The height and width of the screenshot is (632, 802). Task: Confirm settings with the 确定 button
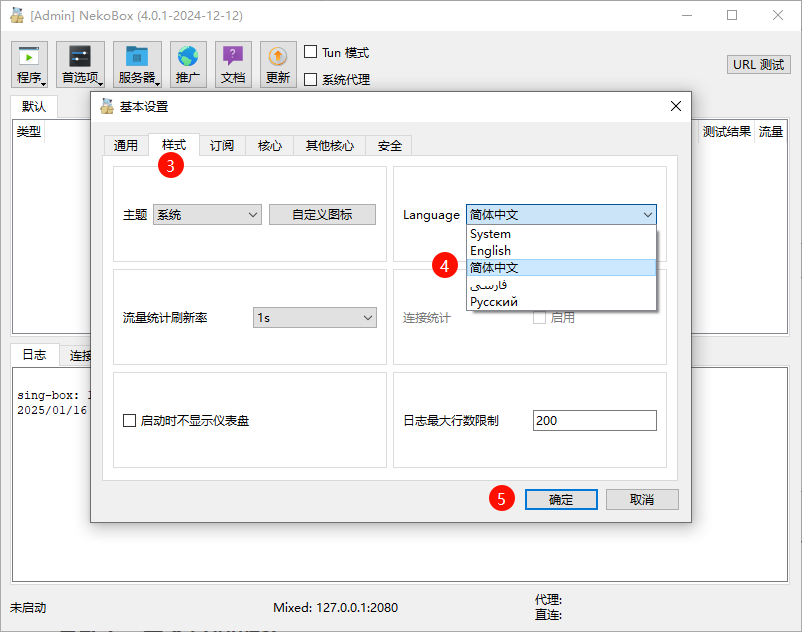click(x=561, y=499)
